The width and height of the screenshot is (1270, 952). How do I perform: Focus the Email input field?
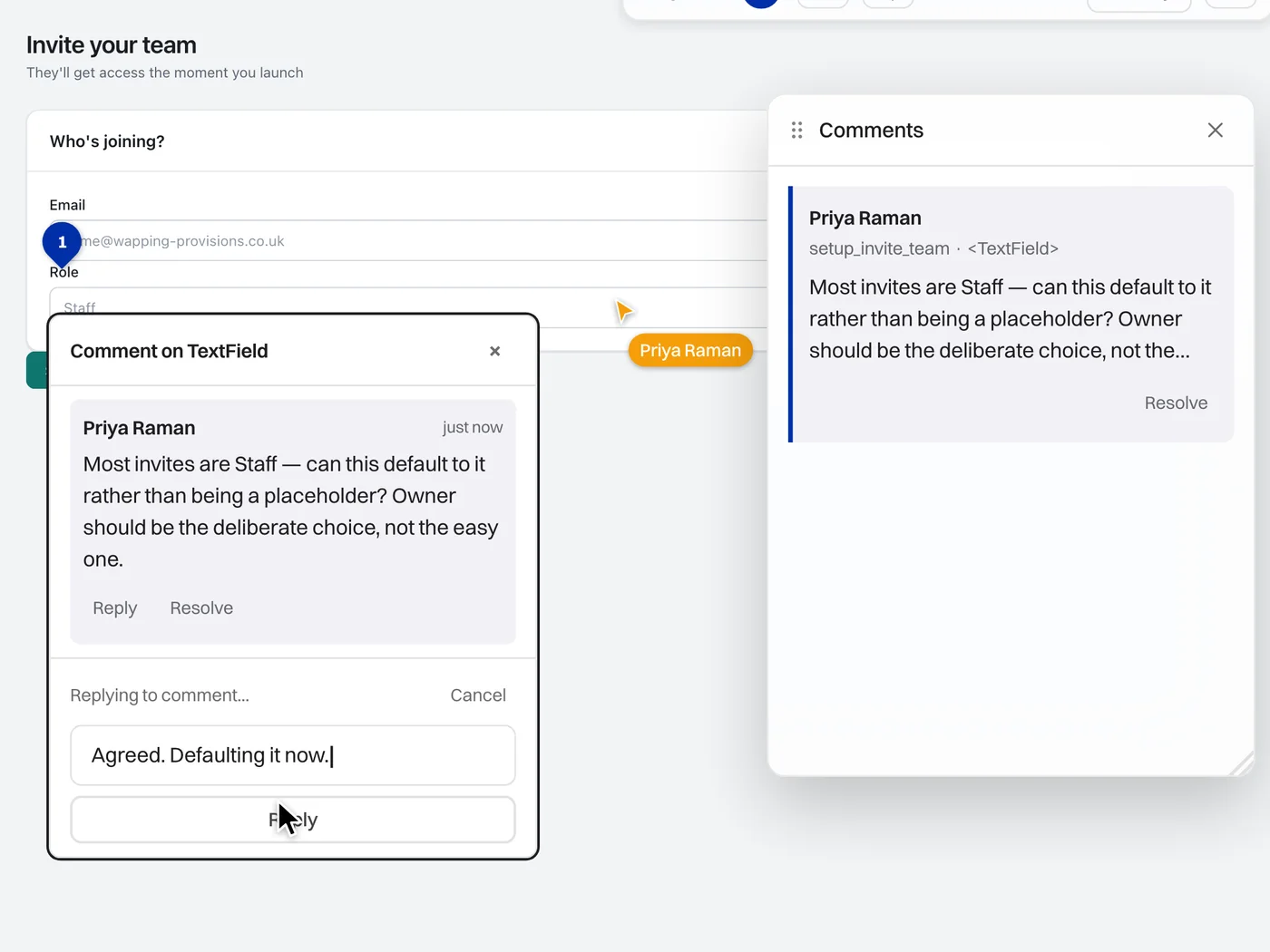(408, 241)
